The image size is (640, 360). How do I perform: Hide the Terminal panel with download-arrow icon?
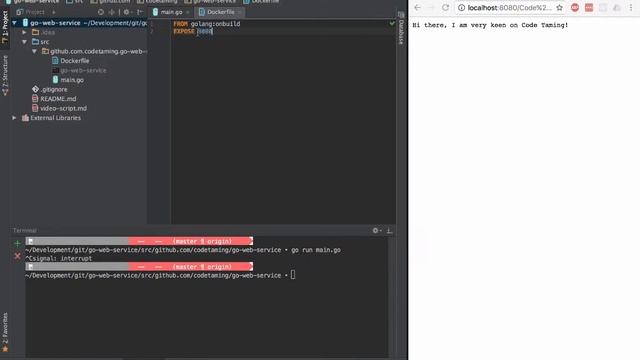pos(389,231)
